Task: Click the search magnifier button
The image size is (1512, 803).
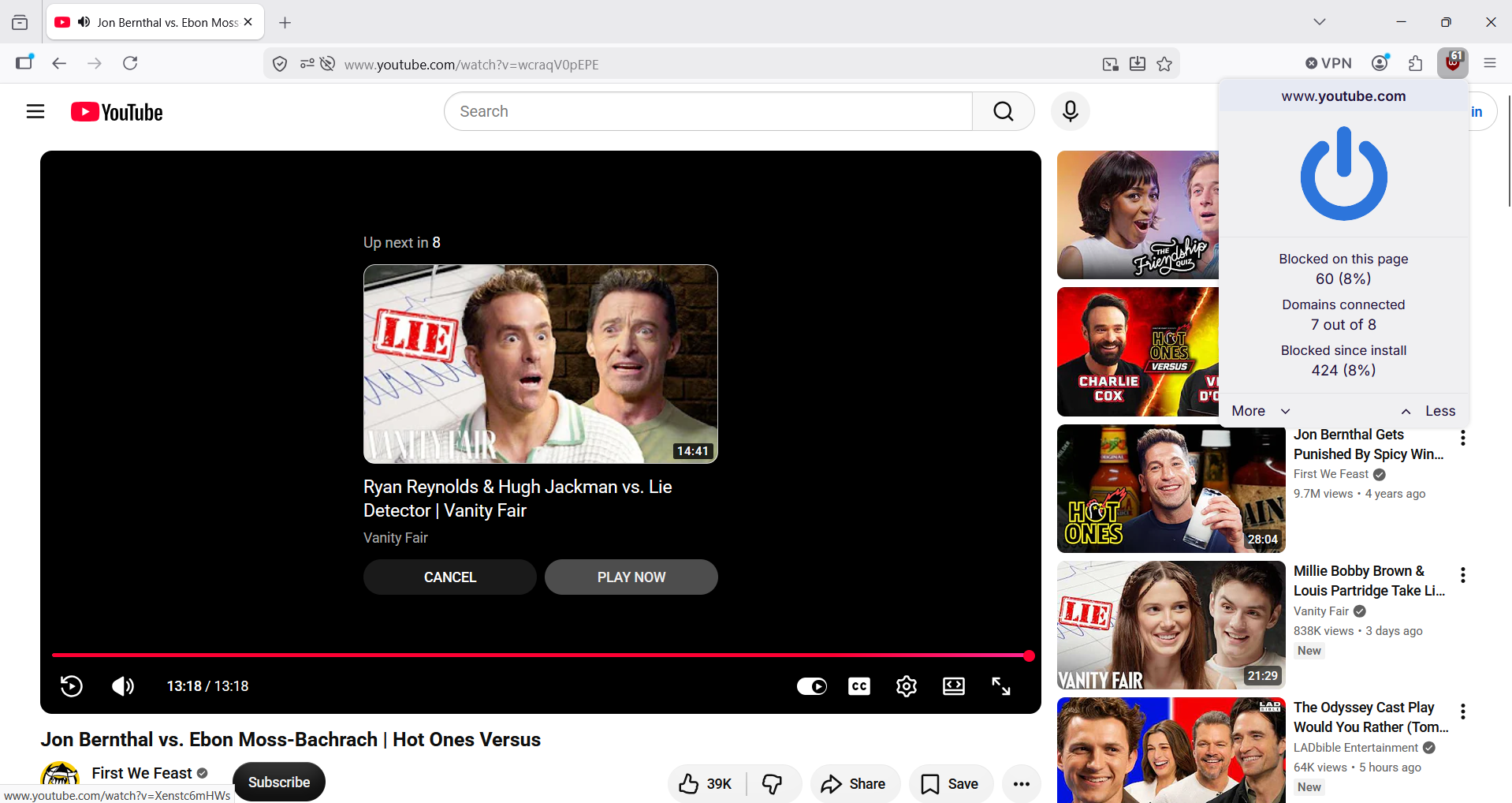Action: tap(1003, 111)
